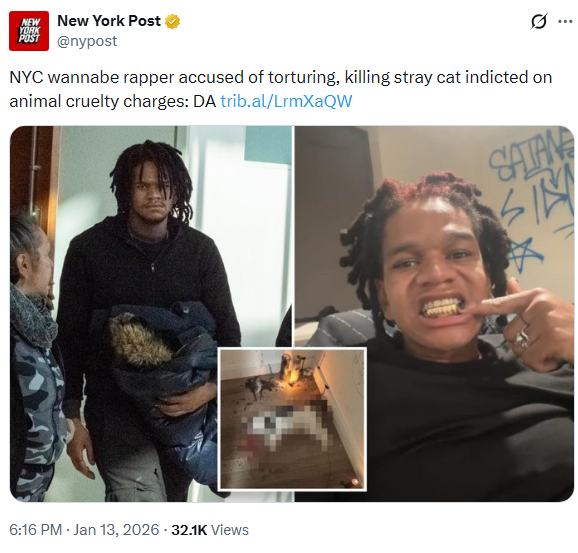Click the word Views beside the count

click(x=230, y=530)
